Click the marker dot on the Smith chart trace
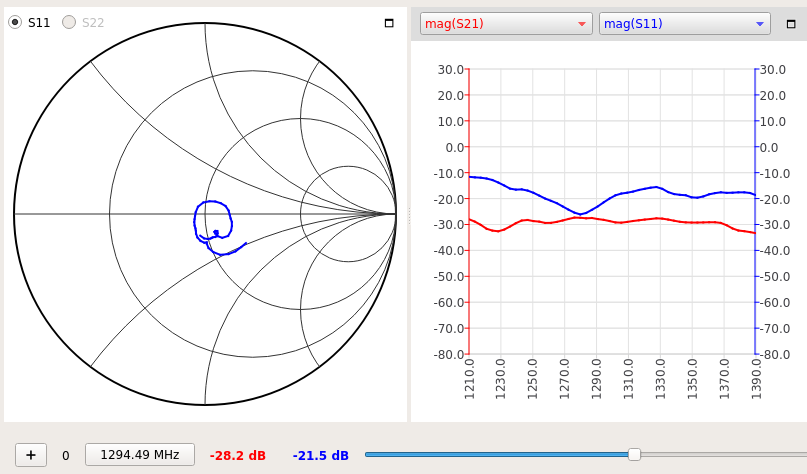The image size is (807, 474). (x=216, y=233)
